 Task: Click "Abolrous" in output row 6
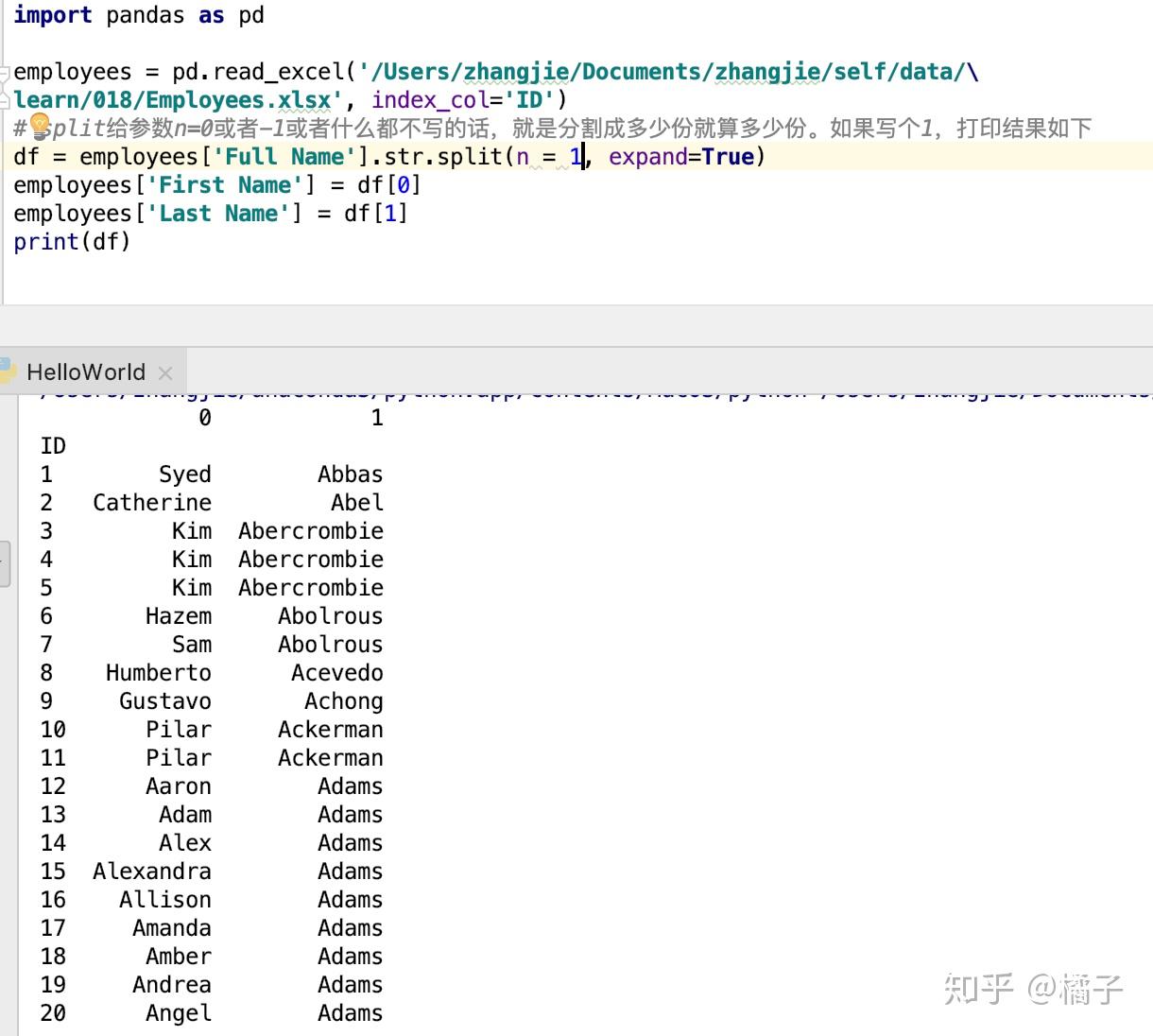click(x=331, y=616)
